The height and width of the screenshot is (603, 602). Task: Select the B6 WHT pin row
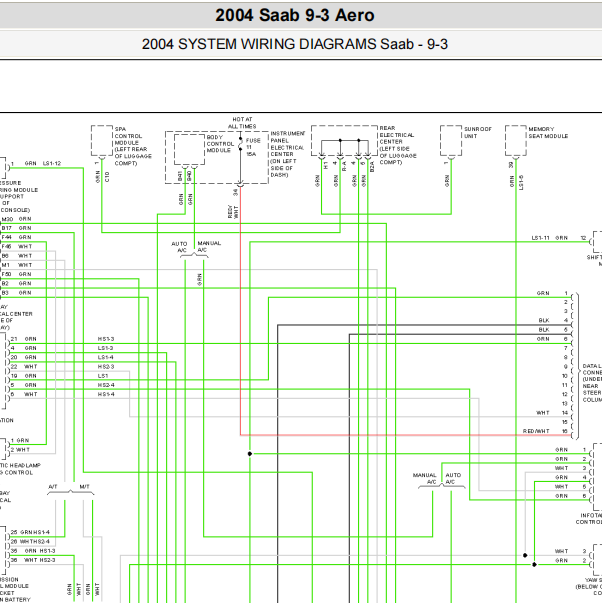17,256
